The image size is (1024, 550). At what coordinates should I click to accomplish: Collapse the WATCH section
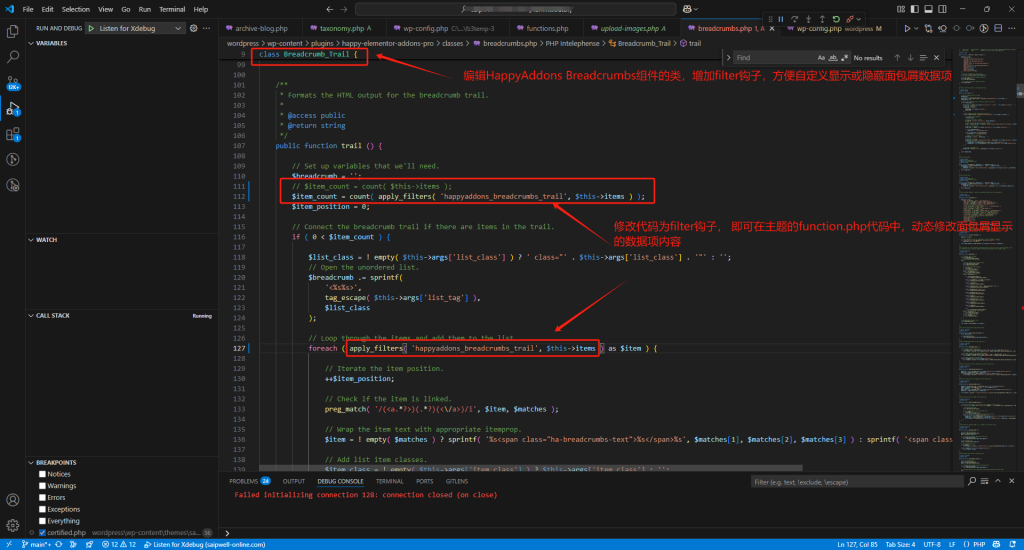click(x=31, y=240)
